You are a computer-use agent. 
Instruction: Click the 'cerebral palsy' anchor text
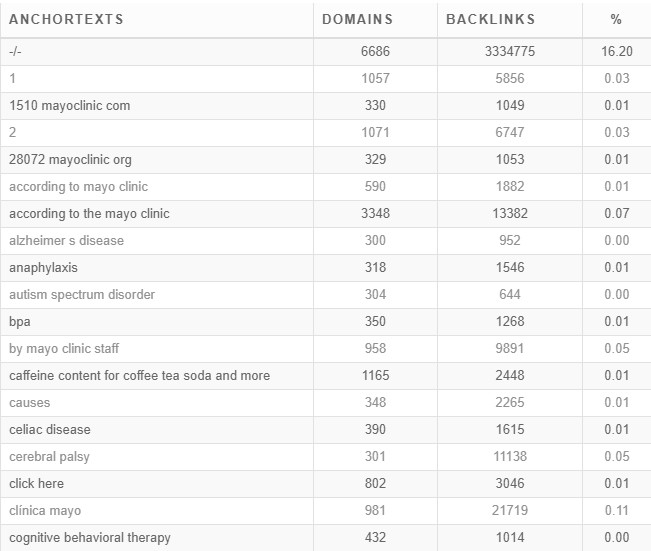[49, 456]
